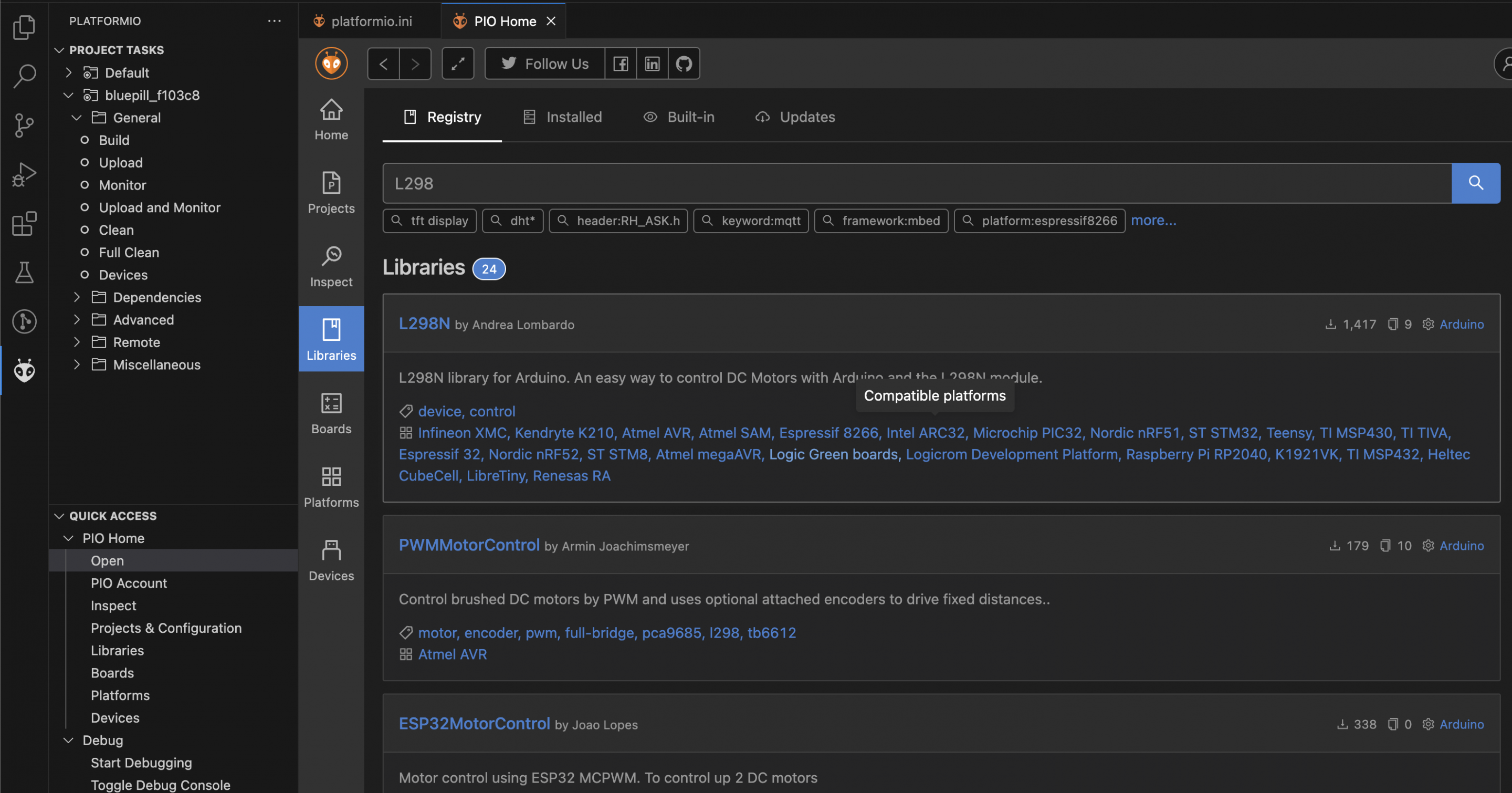Open the Search view in activity bar
This screenshot has width=1512, height=793.
(x=24, y=76)
